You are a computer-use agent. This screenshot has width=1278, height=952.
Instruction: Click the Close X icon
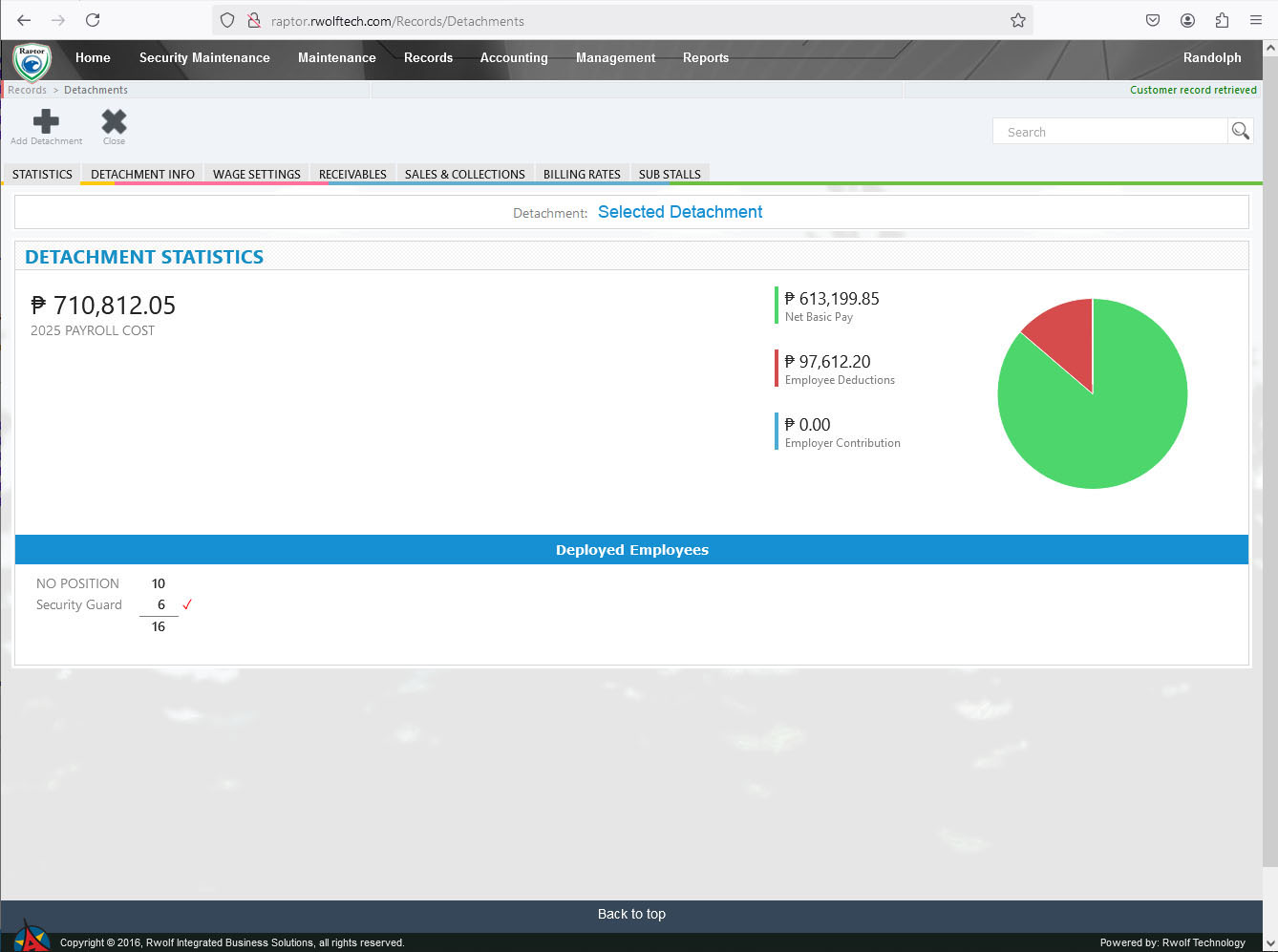point(114,122)
